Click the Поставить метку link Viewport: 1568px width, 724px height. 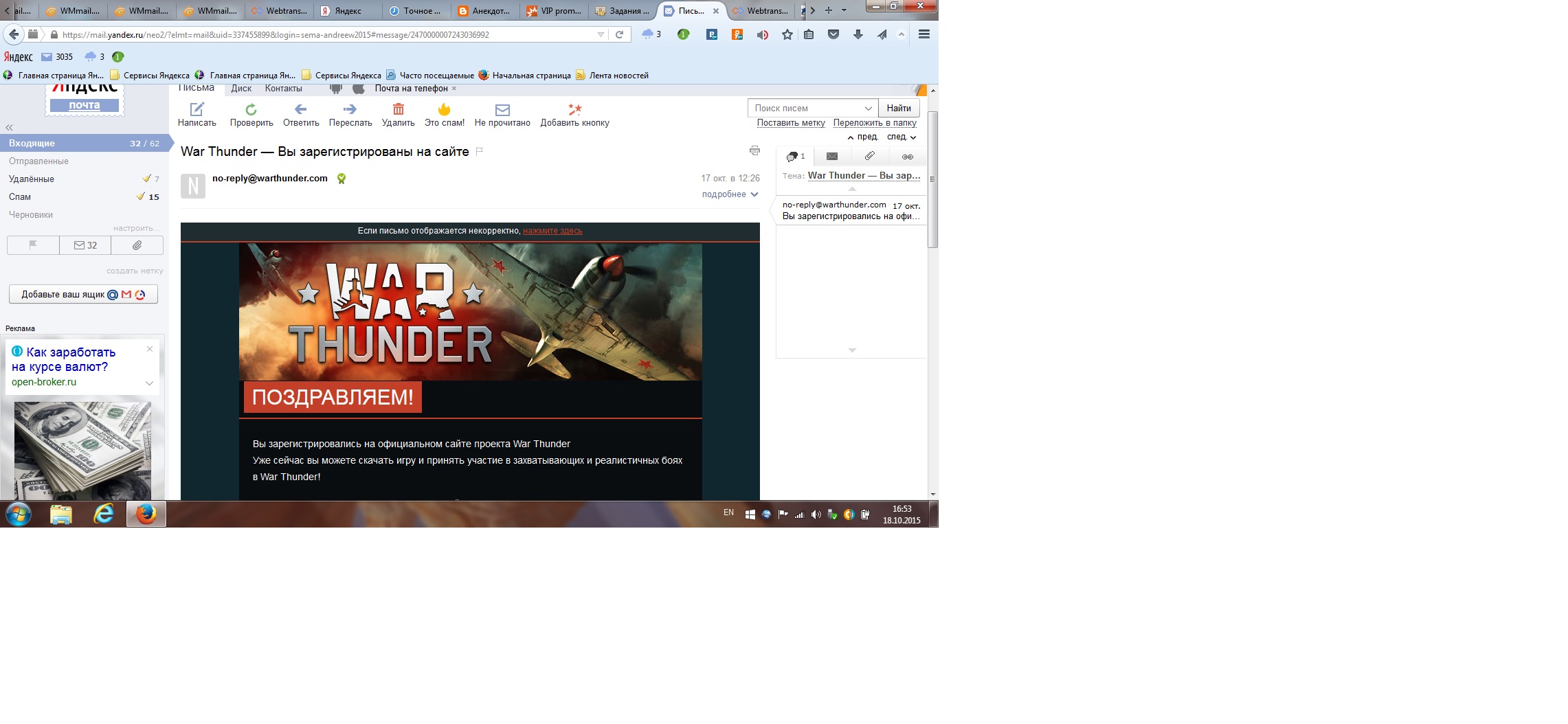(791, 123)
